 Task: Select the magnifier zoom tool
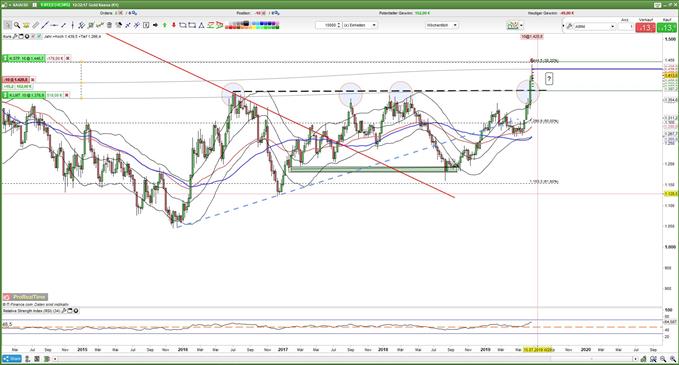tap(17, 25)
